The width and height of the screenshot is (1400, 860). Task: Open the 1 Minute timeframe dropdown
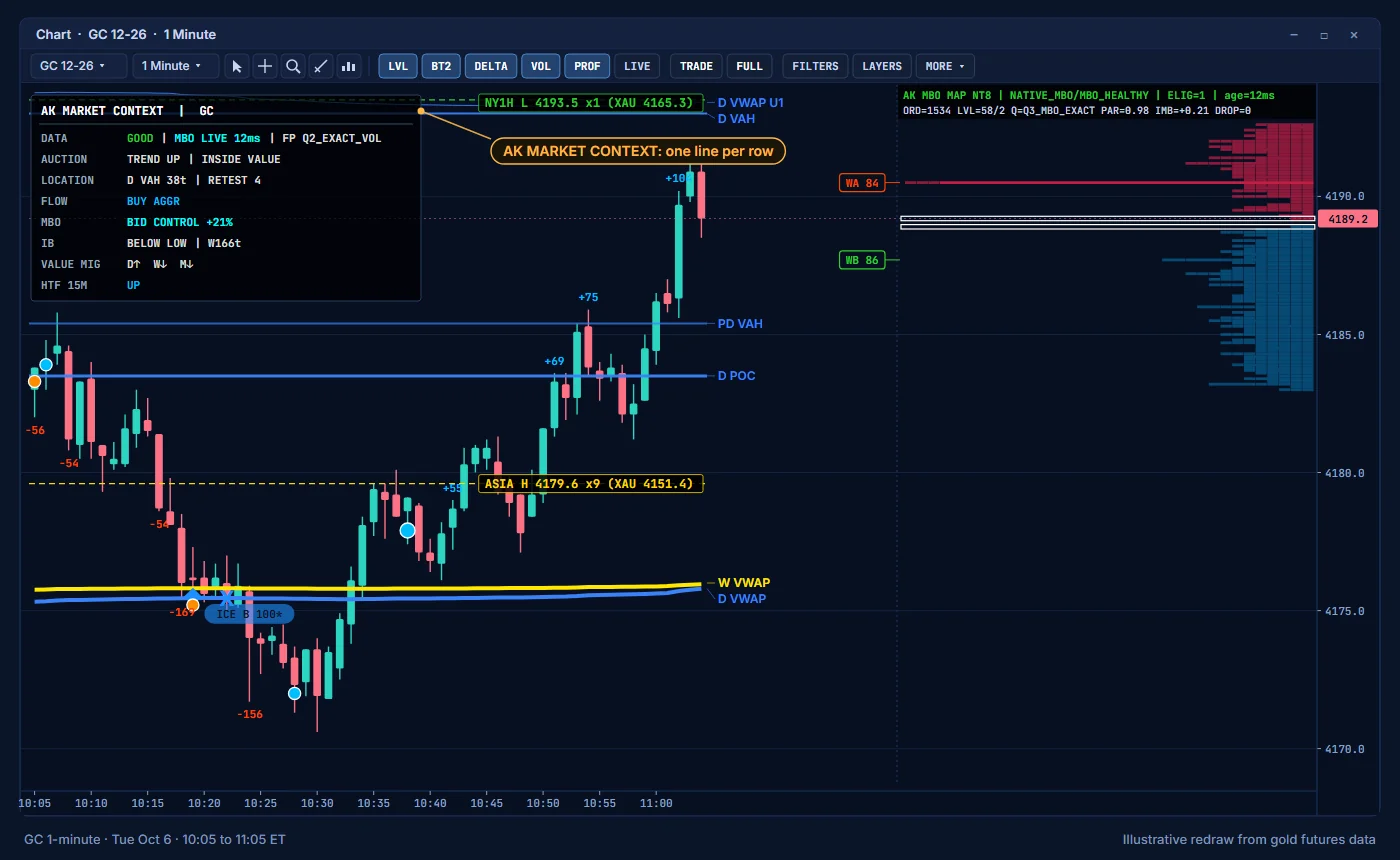click(x=178, y=66)
